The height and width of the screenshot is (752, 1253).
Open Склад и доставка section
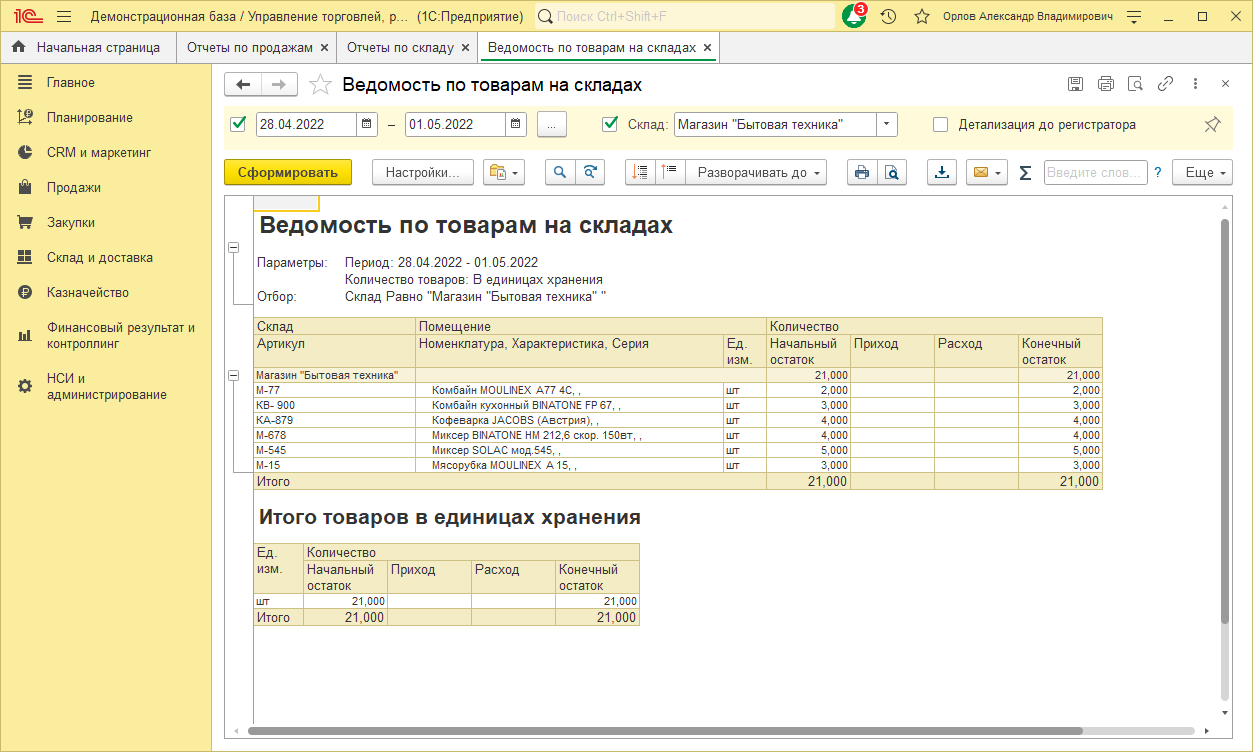pos(99,257)
